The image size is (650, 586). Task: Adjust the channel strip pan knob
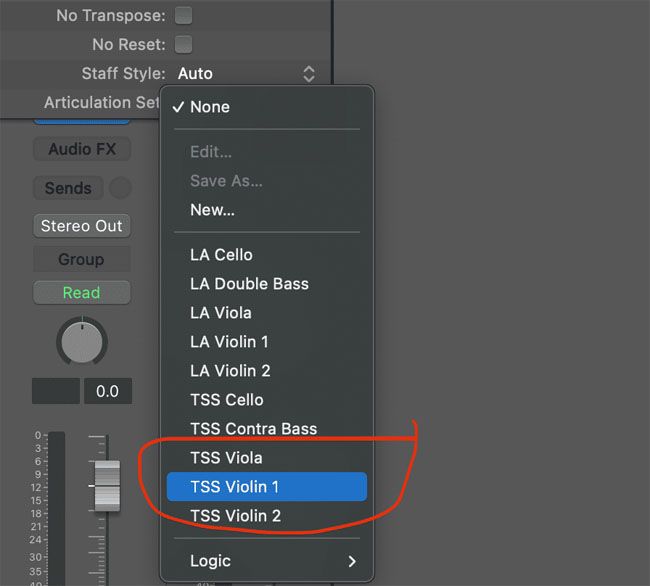coord(81,343)
